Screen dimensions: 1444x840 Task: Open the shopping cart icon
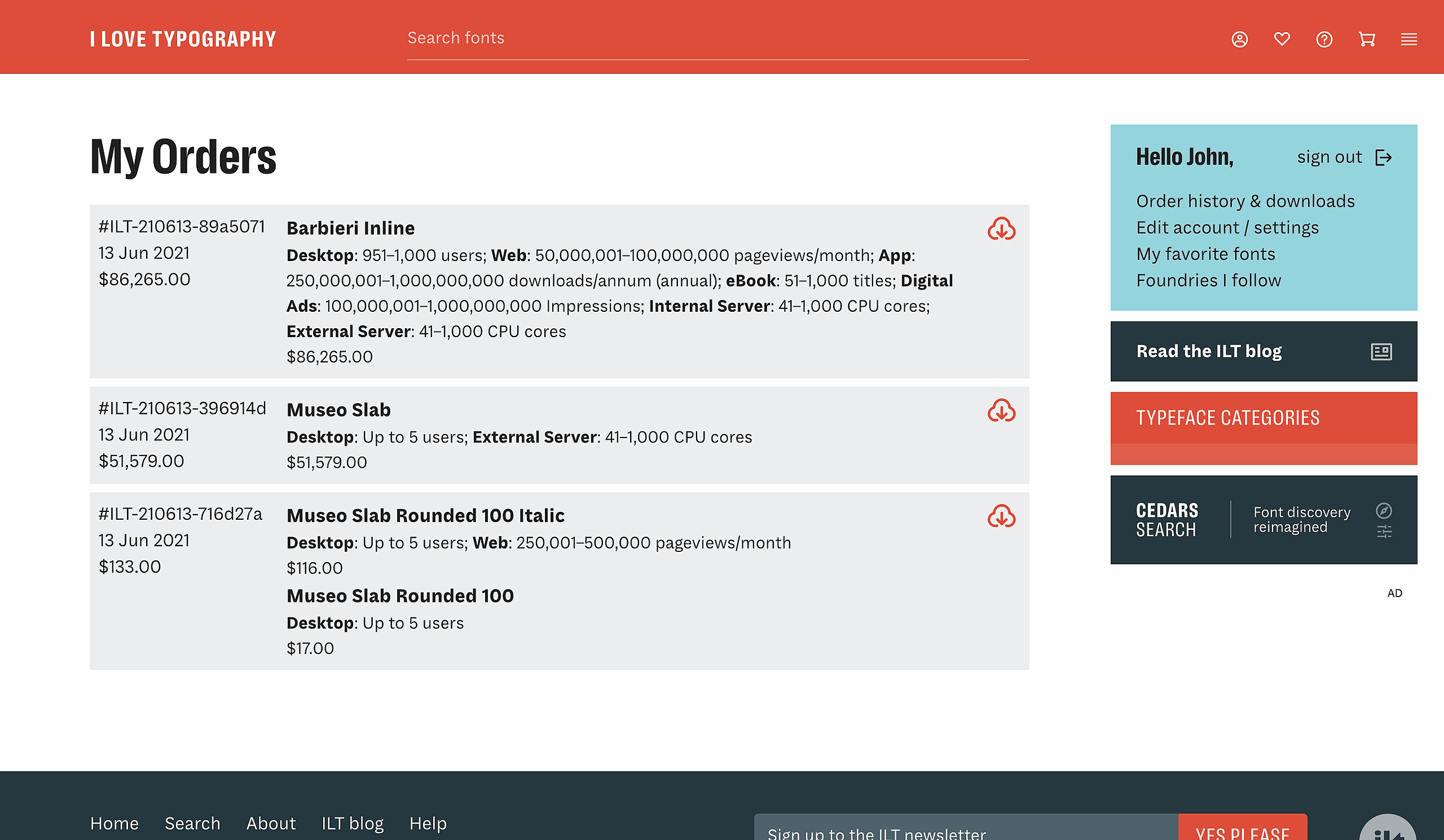pos(1367,39)
